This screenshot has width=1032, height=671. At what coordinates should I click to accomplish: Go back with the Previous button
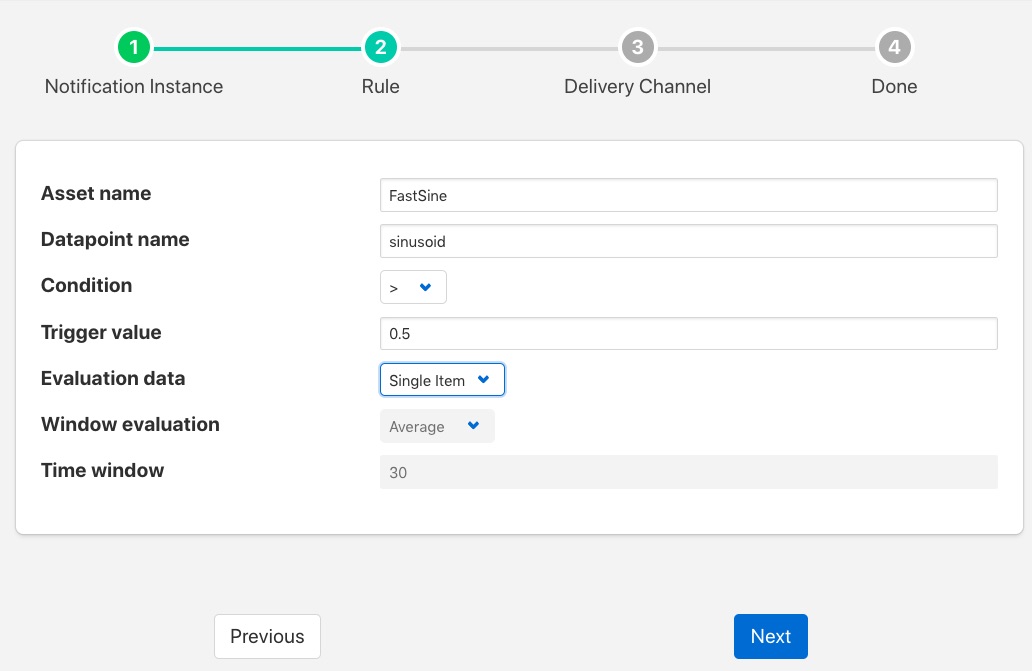coord(267,636)
